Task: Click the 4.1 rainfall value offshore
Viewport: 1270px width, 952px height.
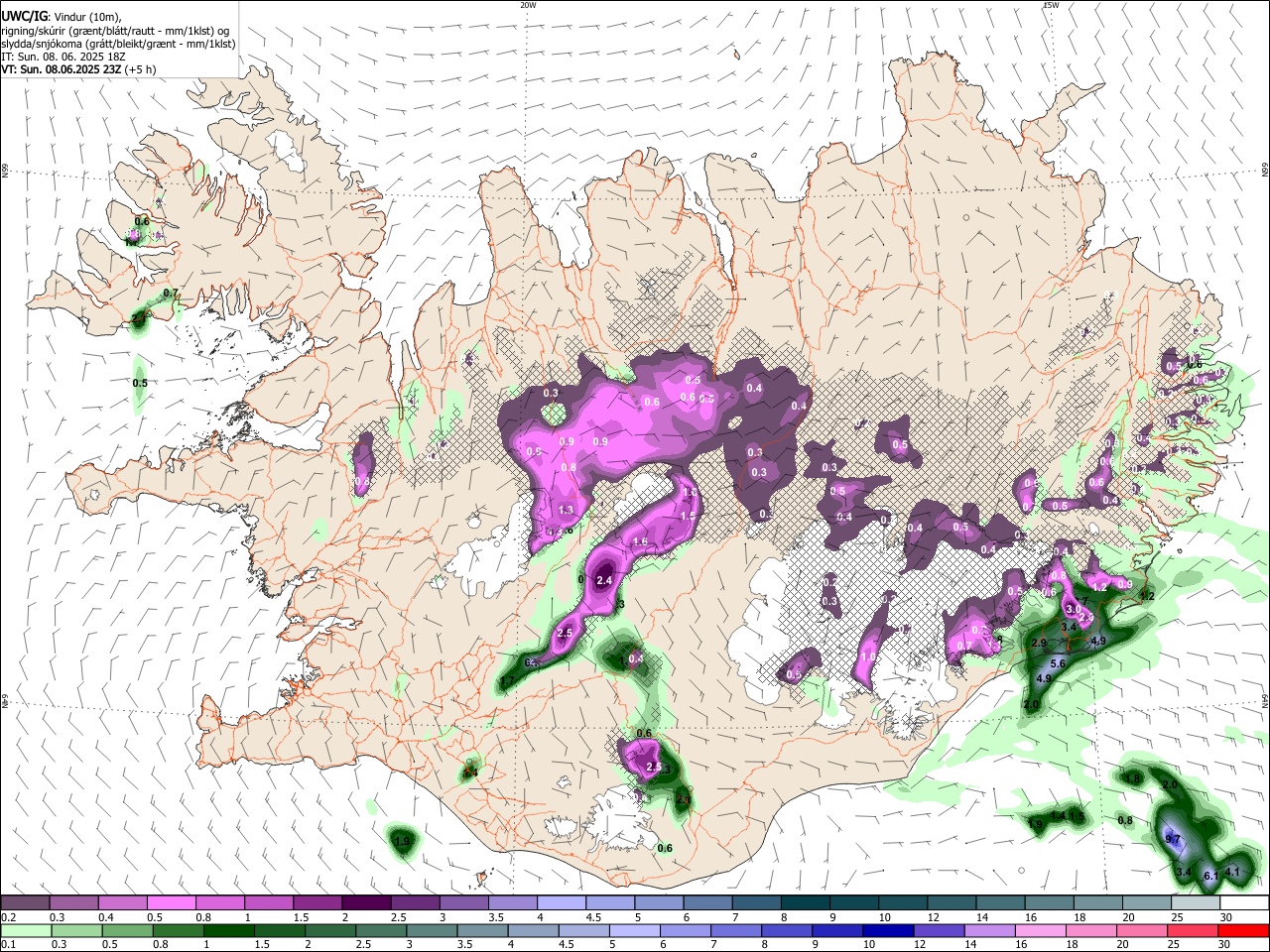Action: (1233, 872)
